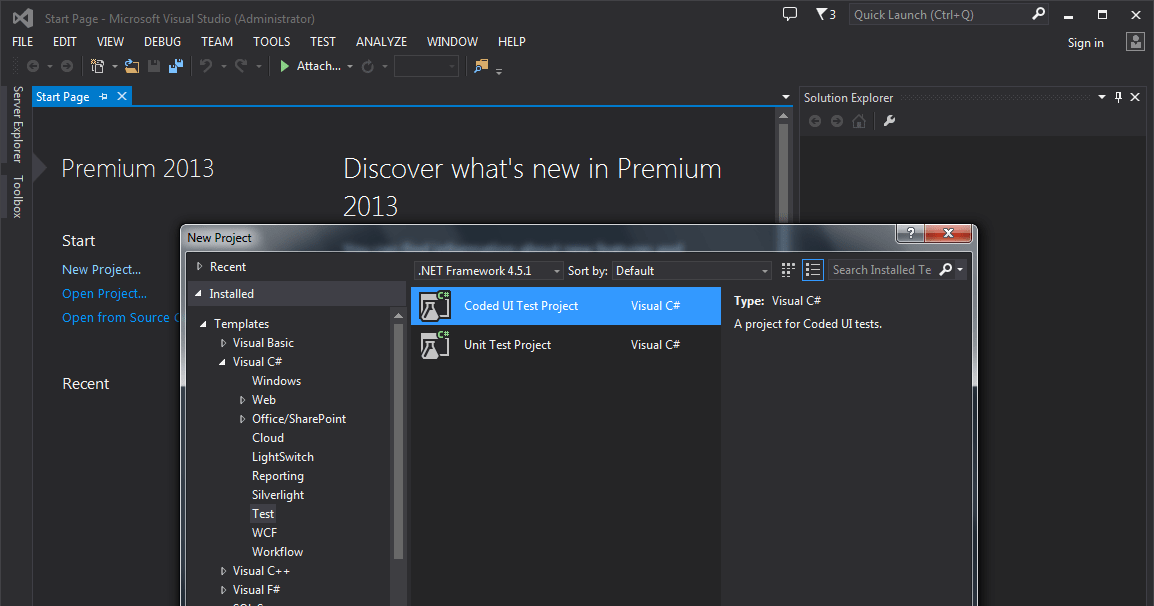This screenshot has height=606, width=1154.
Task: Pin the Solution Explorer panel
Action: coord(1118,97)
